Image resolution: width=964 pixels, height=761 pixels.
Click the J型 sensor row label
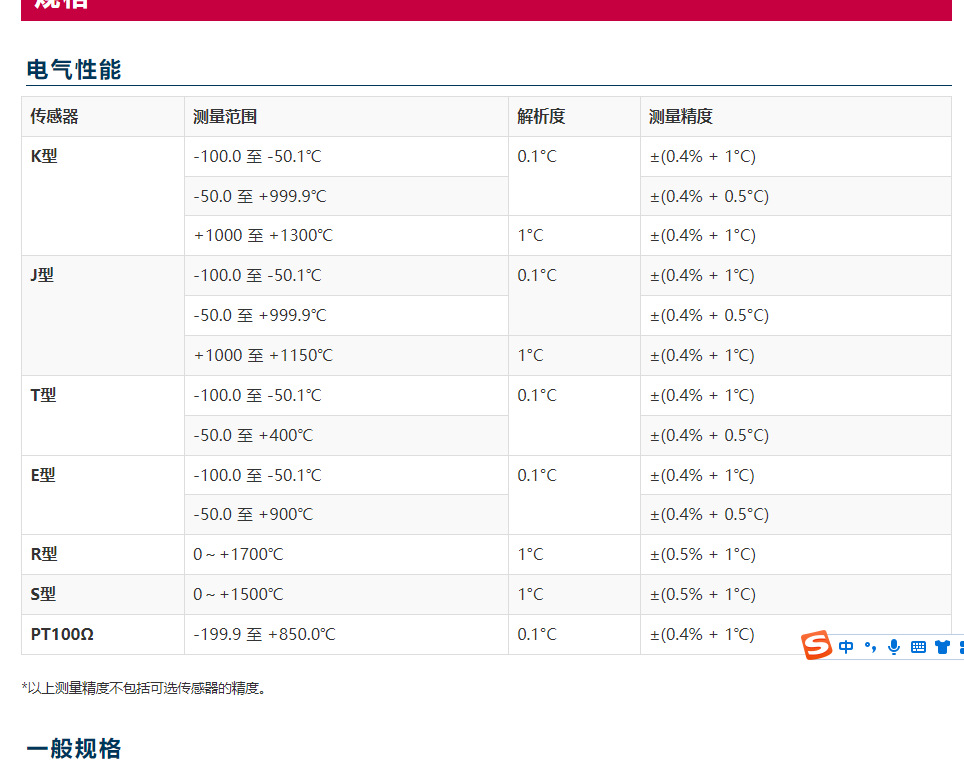click(42, 275)
